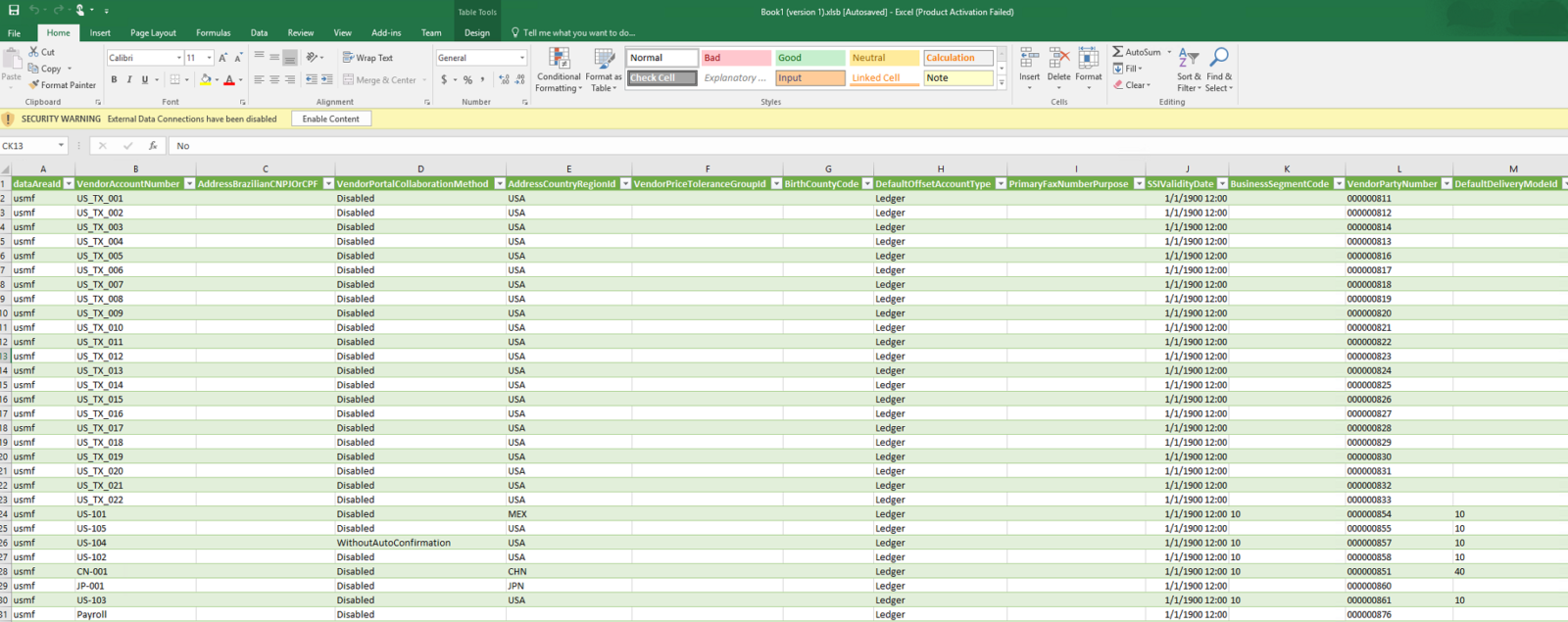Screen dimensions: 1568x622
Task: Click the Format Painter tool
Action: pyautogui.click(x=62, y=85)
